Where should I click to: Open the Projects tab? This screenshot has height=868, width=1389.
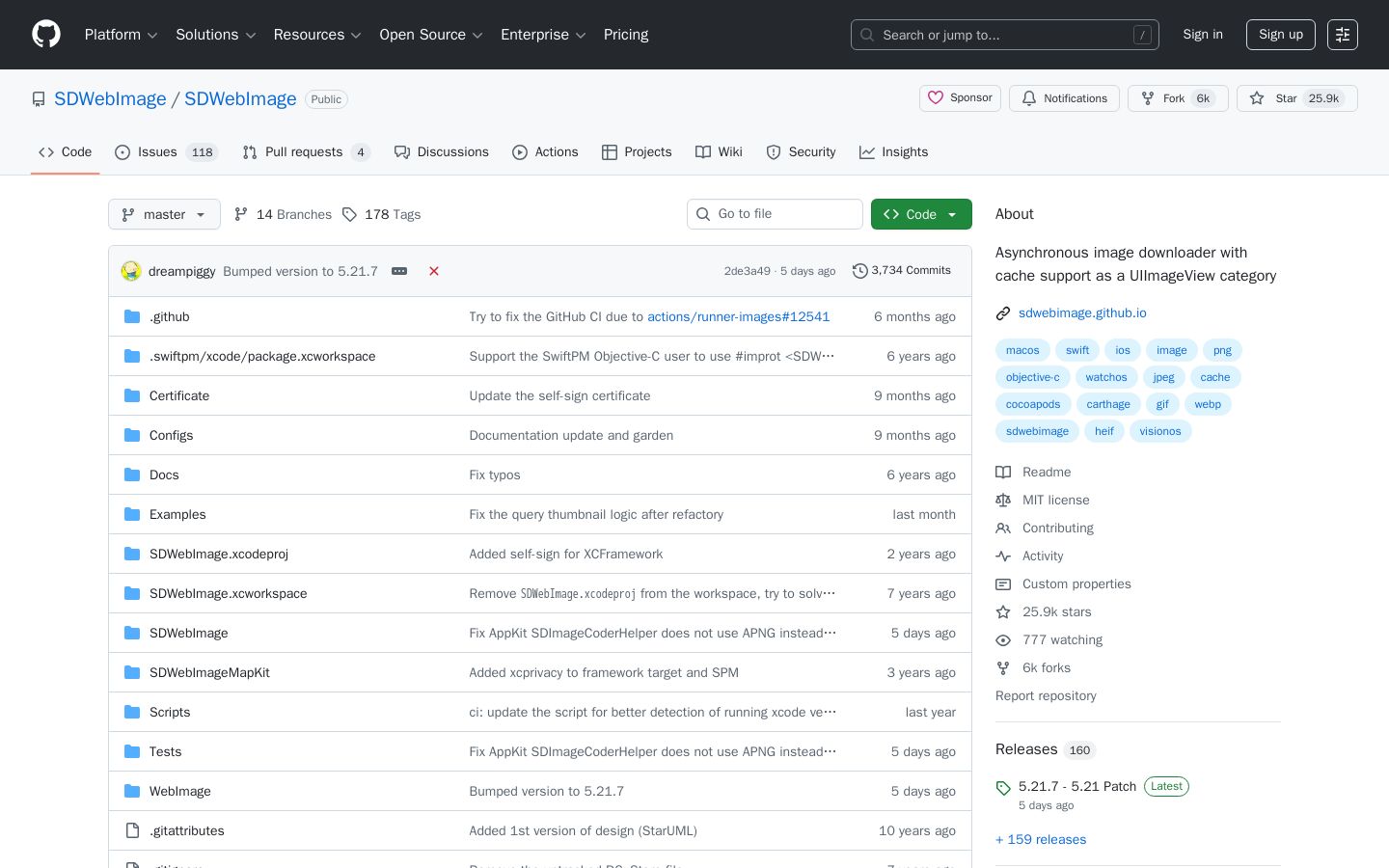coord(637,152)
